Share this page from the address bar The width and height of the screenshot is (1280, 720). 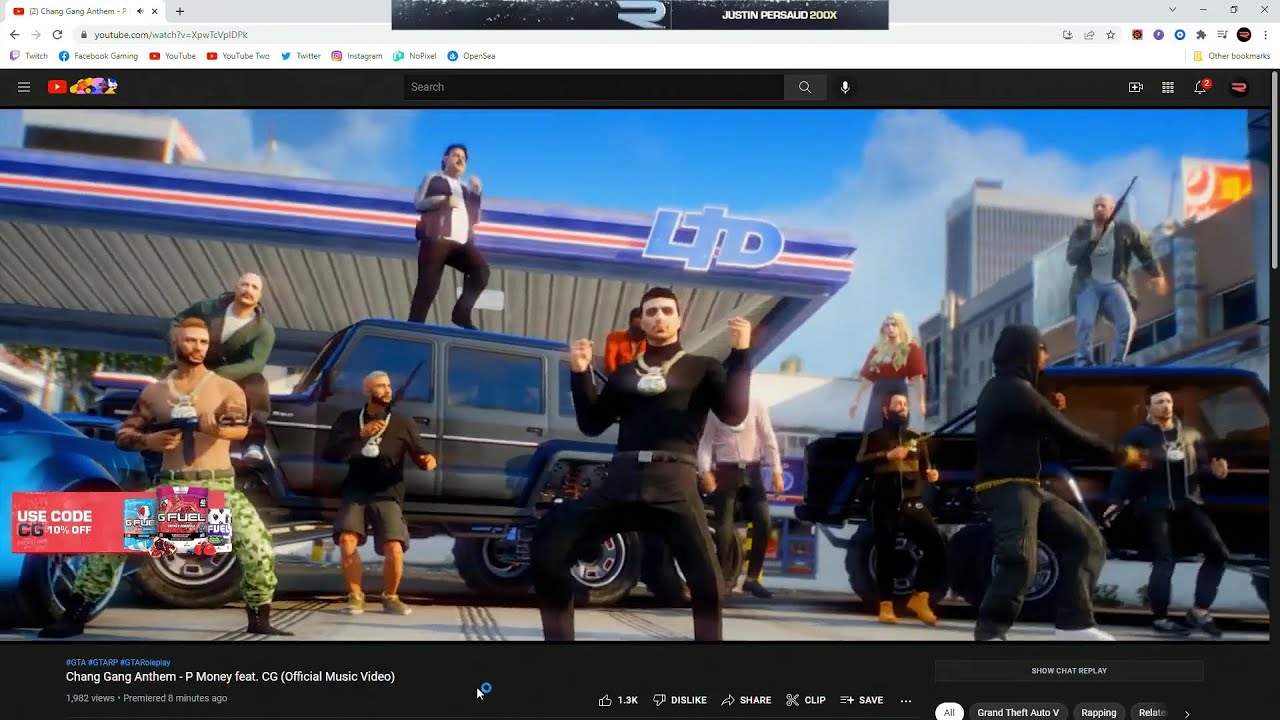pos(1089,34)
